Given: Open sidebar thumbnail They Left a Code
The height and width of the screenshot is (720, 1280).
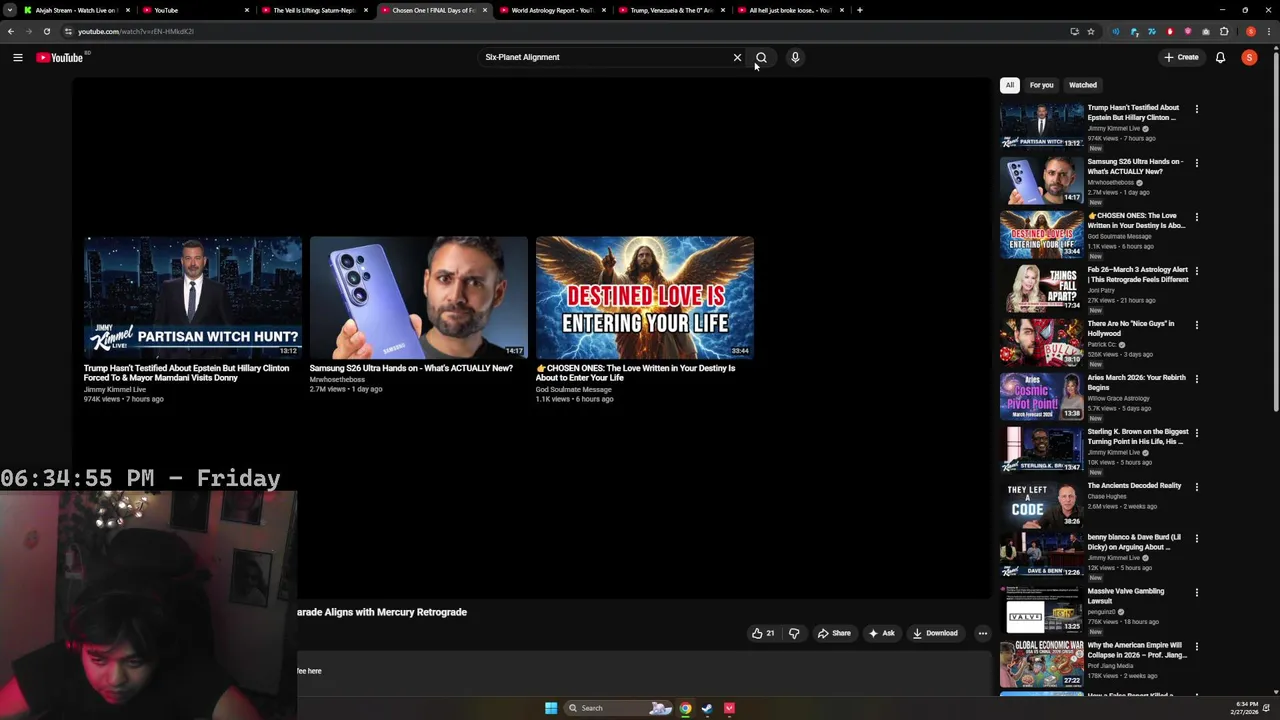Looking at the screenshot, I should point(1041,503).
